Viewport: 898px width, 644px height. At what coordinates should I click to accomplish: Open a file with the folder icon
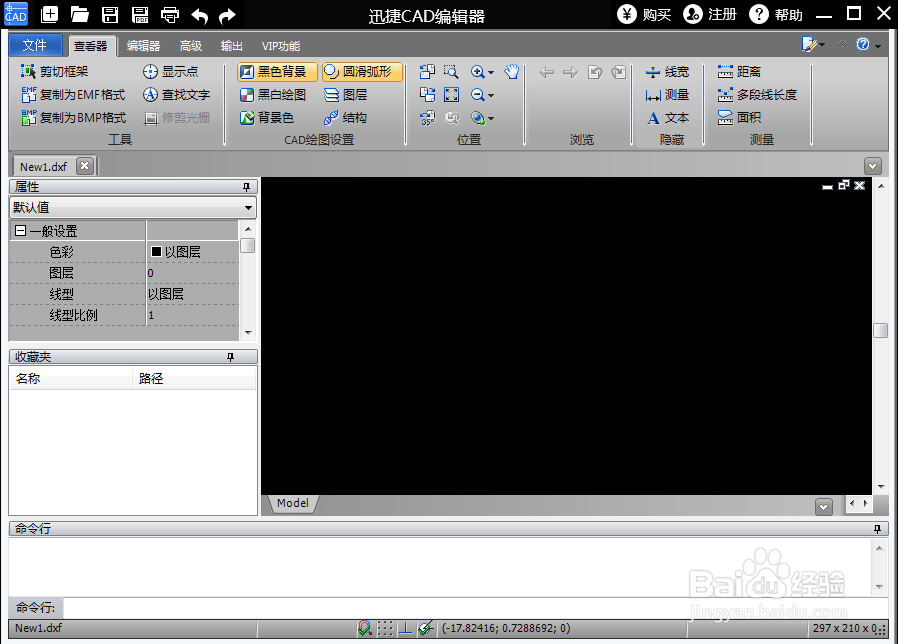[x=80, y=15]
